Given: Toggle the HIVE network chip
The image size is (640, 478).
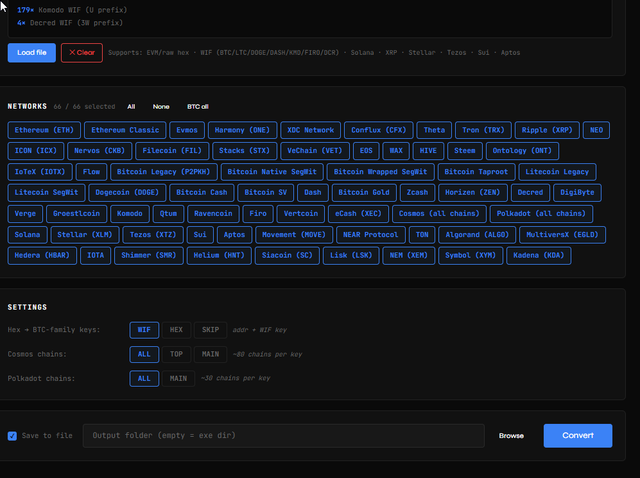Looking at the screenshot, I should 428,151.
